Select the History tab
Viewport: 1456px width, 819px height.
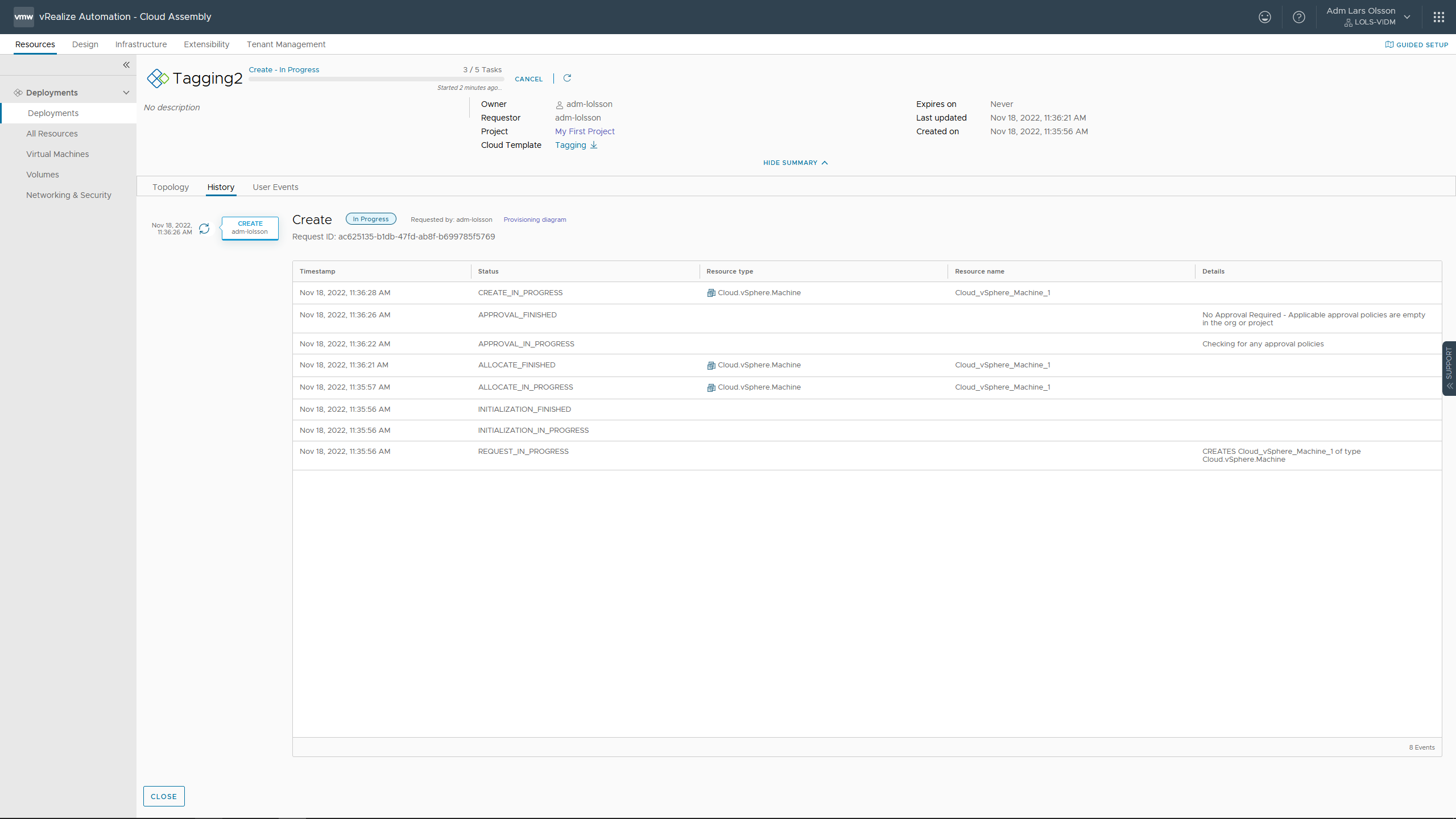[221, 187]
